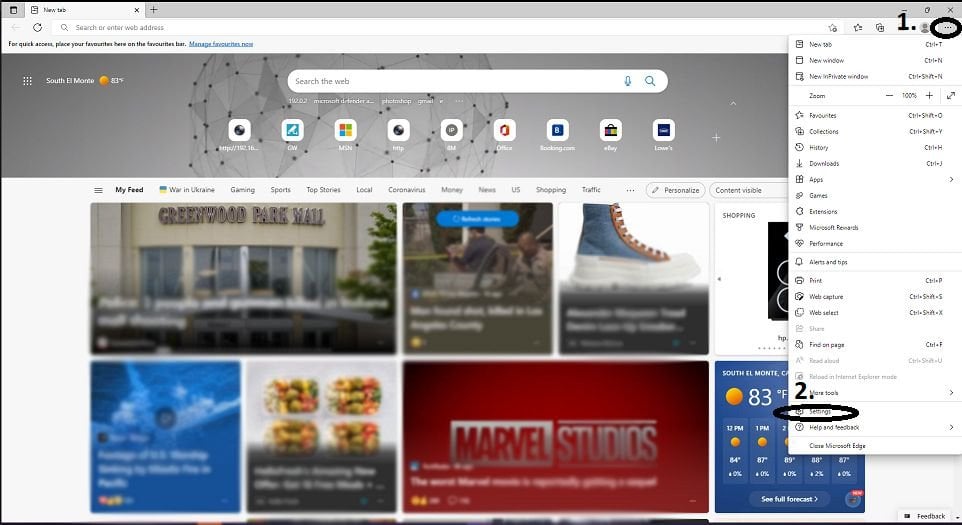Open the Content visible dropdown
Image resolution: width=962 pixels, height=525 pixels.
tap(745, 190)
